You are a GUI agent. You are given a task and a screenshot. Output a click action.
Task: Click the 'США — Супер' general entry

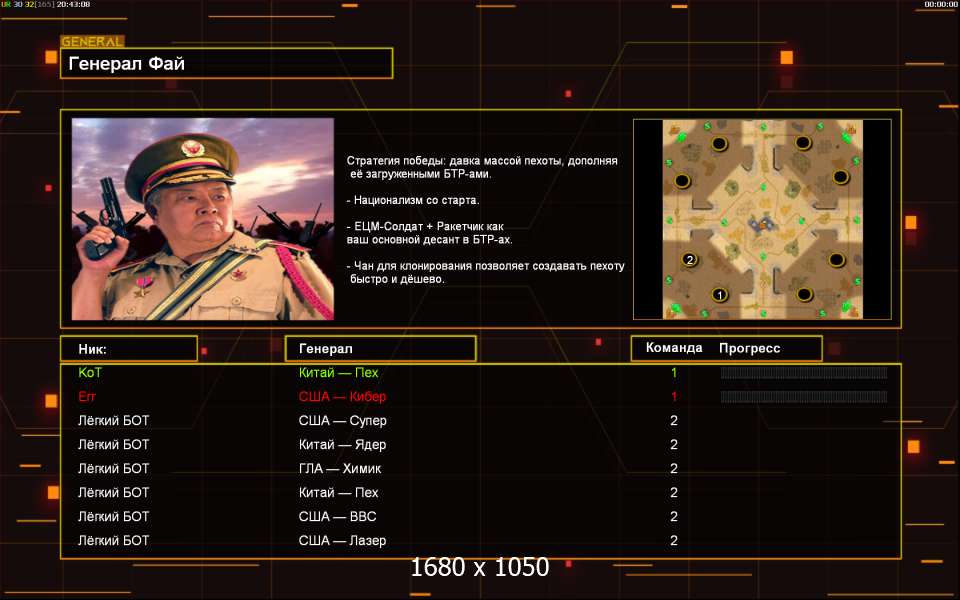[x=342, y=421]
